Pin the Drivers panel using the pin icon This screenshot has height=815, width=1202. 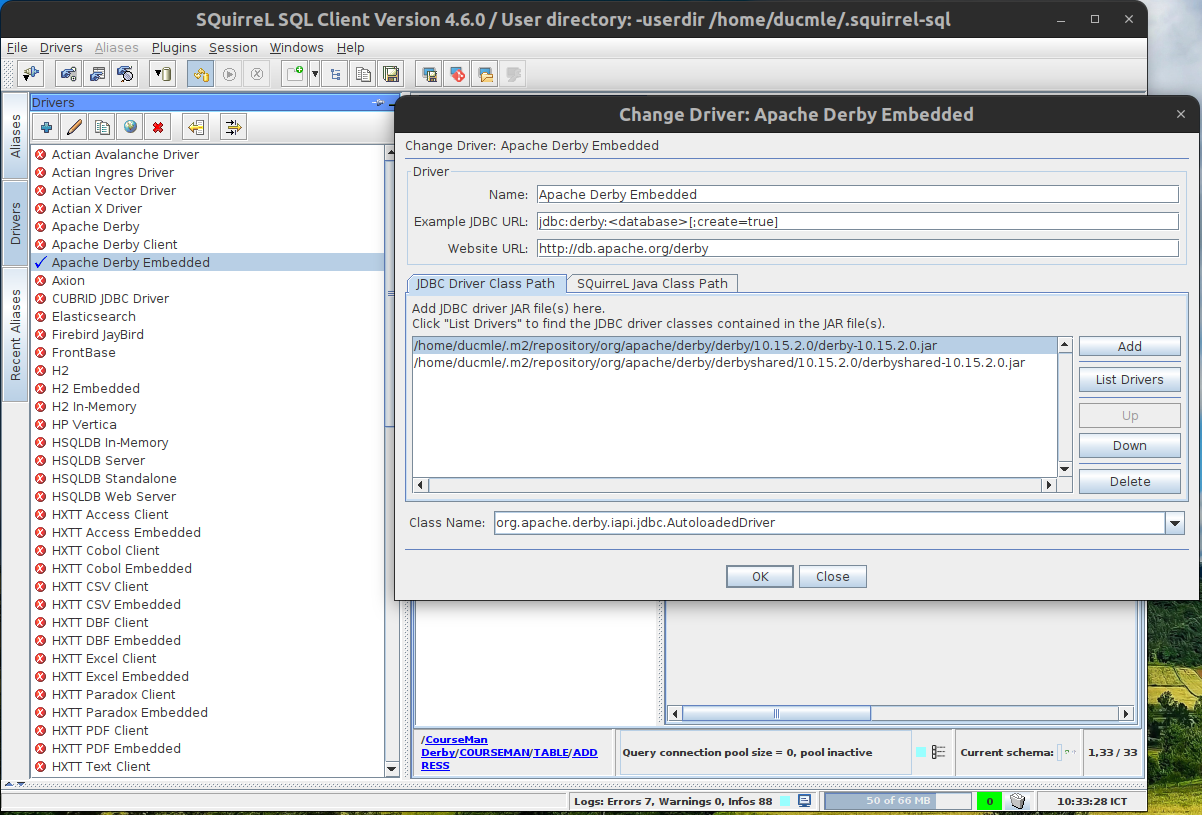coord(379,102)
